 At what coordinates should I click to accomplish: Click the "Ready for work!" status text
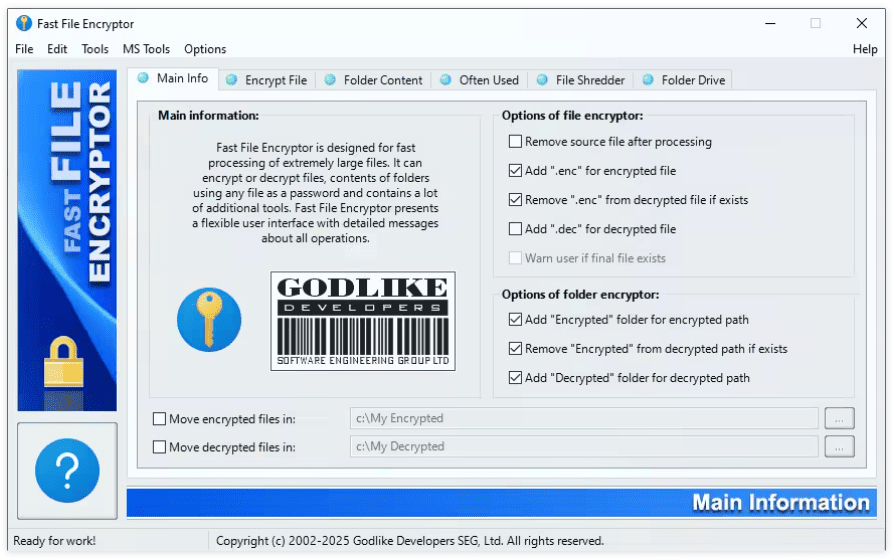coord(54,541)
